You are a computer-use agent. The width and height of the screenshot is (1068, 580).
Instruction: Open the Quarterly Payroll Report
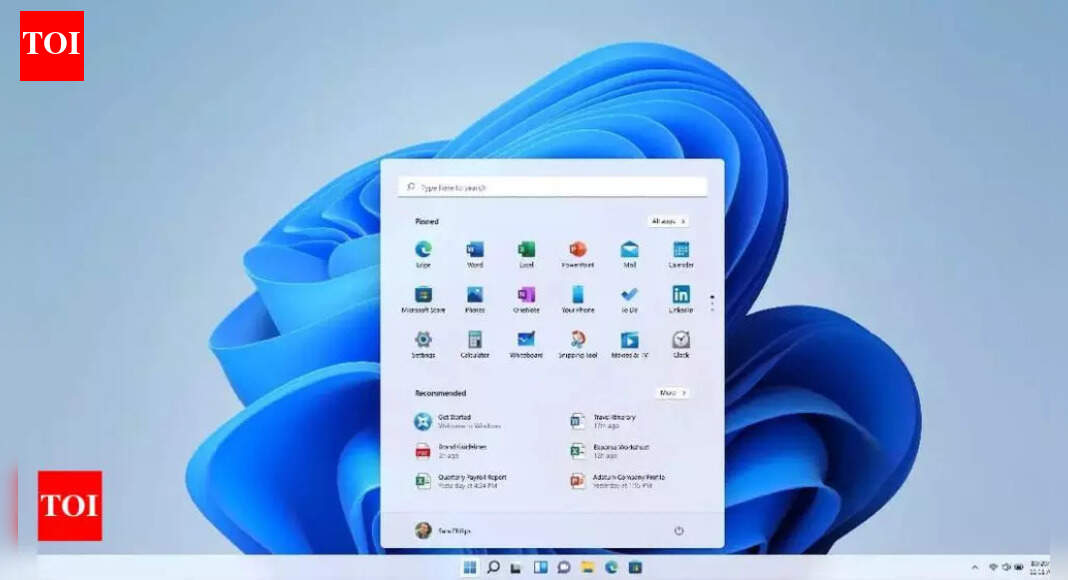point(460,481)
